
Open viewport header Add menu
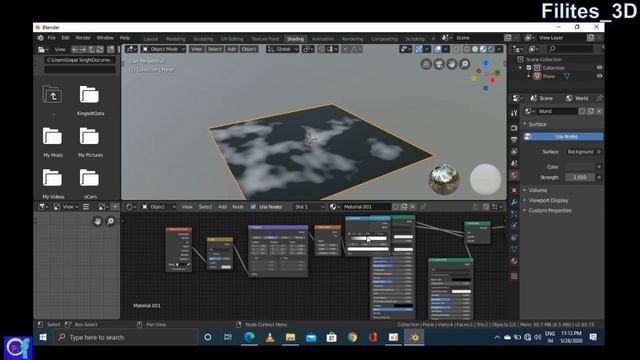[231, 49]
